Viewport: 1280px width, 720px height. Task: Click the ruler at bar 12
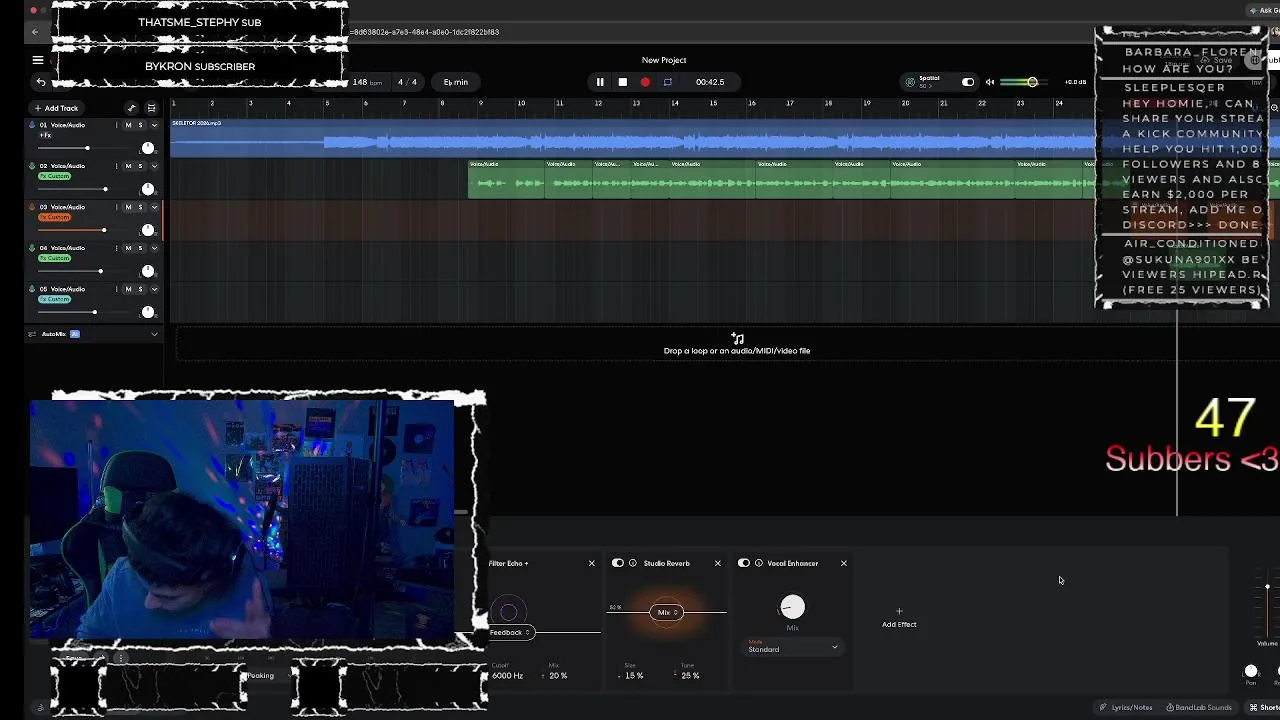[598, 103]
